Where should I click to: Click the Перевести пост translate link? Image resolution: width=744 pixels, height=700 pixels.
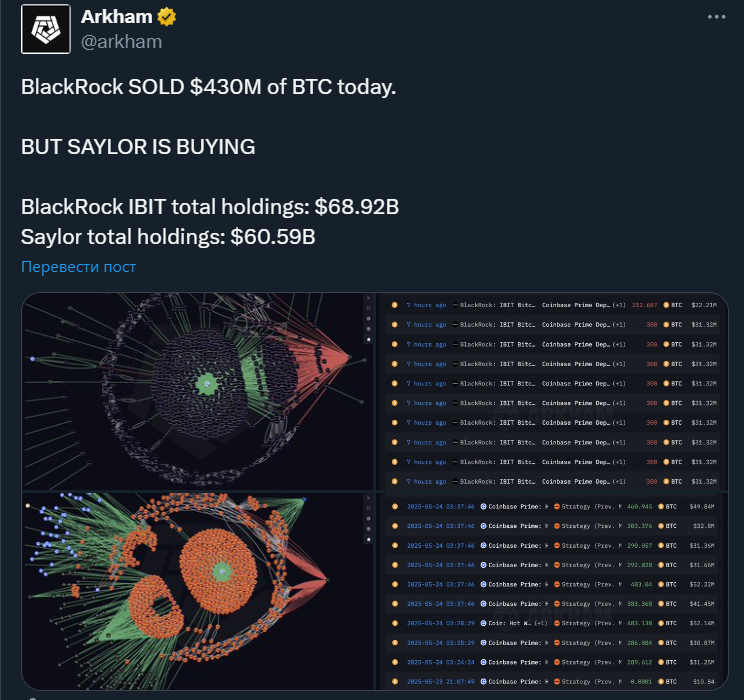78,267
